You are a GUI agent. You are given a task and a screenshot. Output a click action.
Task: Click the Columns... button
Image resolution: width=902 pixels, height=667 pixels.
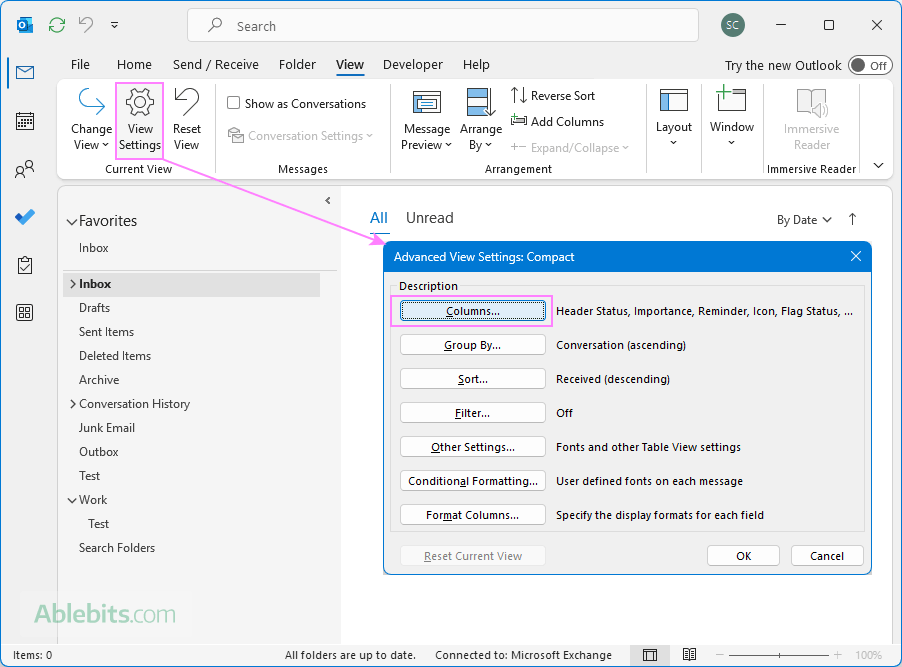(x=473, y=311)
